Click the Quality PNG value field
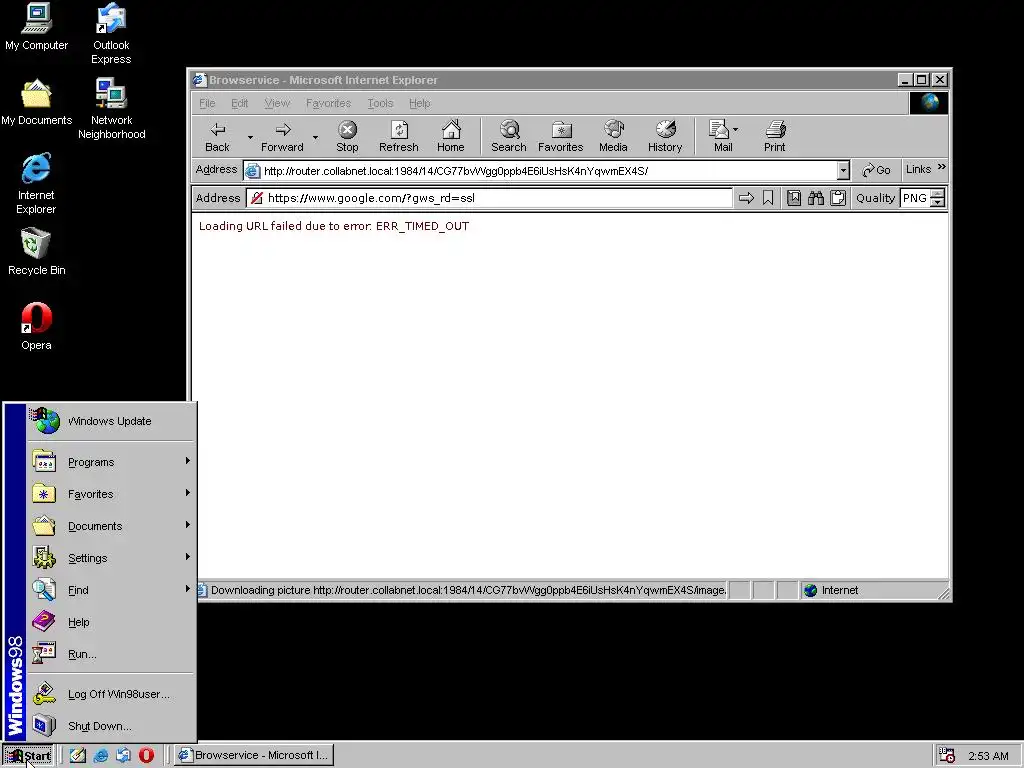 [x=916, y=198]
